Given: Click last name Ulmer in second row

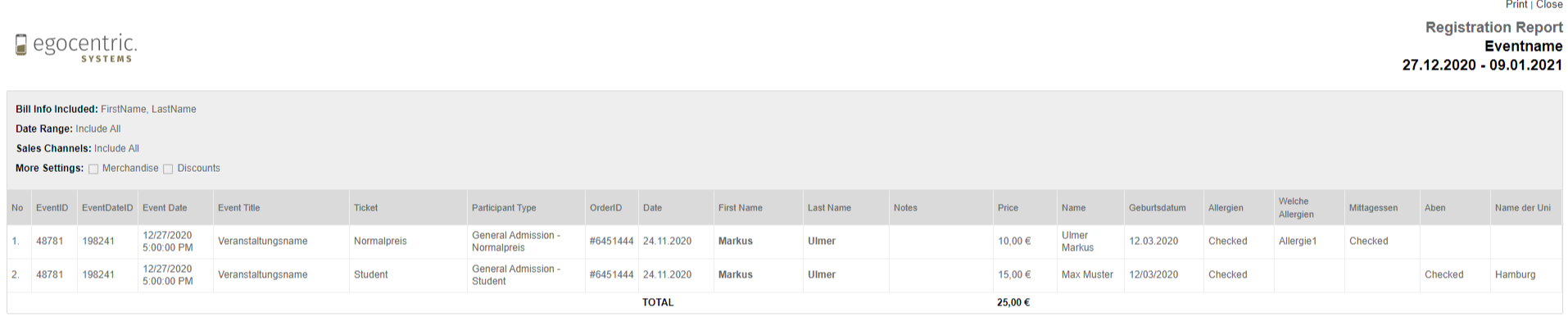Looking at the screenshot, I should [822, 275].
